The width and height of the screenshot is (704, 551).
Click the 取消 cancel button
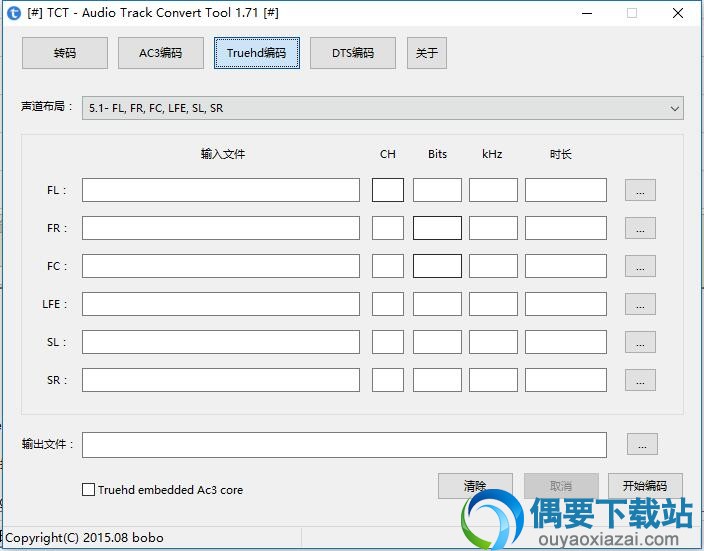coord(561,486)
